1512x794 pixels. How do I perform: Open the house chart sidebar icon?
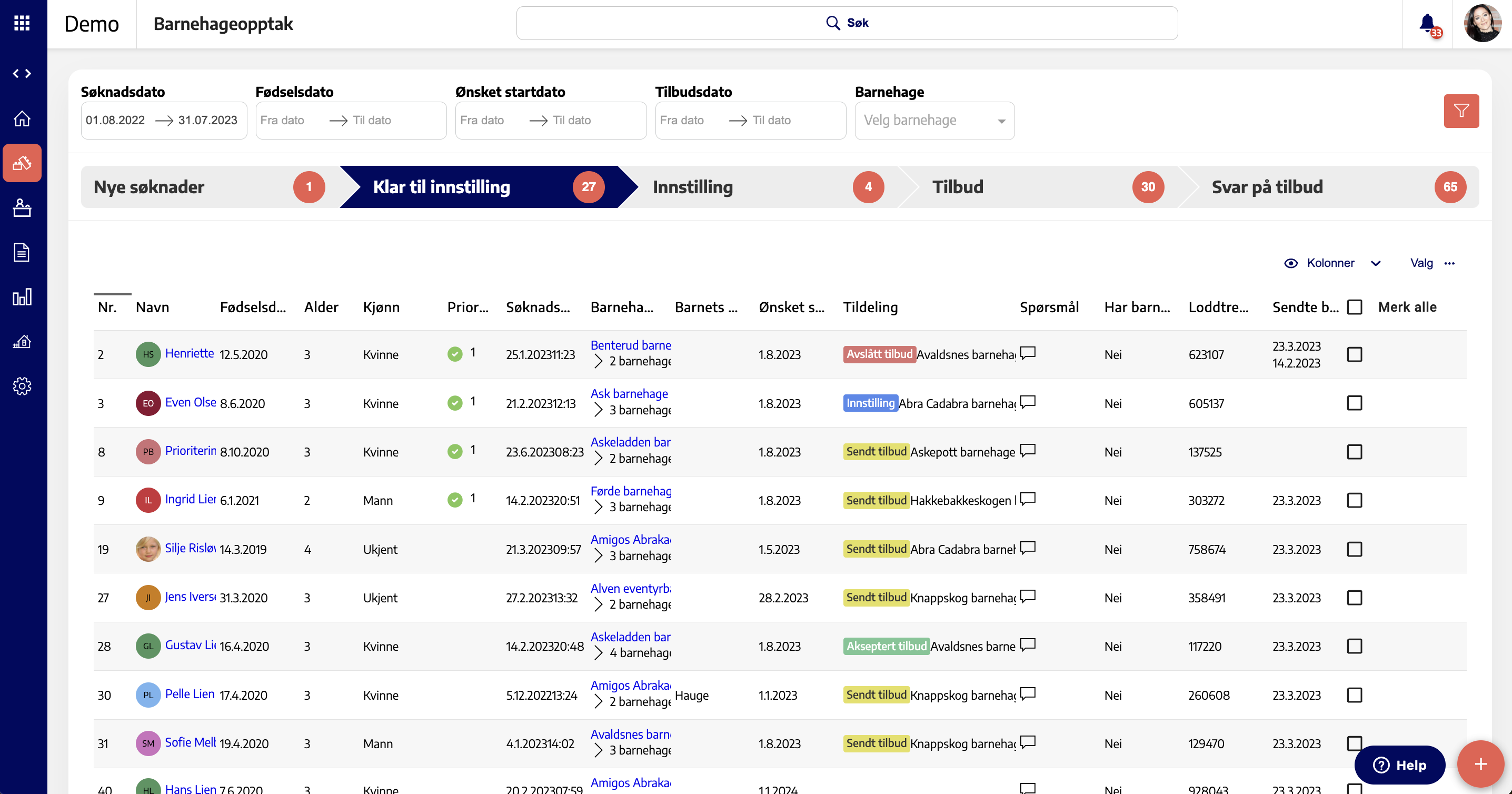pyautogui.click(x=22, y=342)
